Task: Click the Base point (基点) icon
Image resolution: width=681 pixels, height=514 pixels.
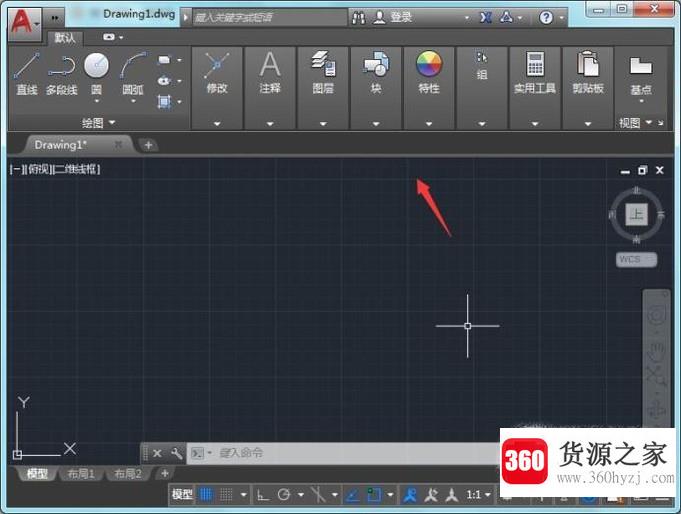Action: [641, 66]
